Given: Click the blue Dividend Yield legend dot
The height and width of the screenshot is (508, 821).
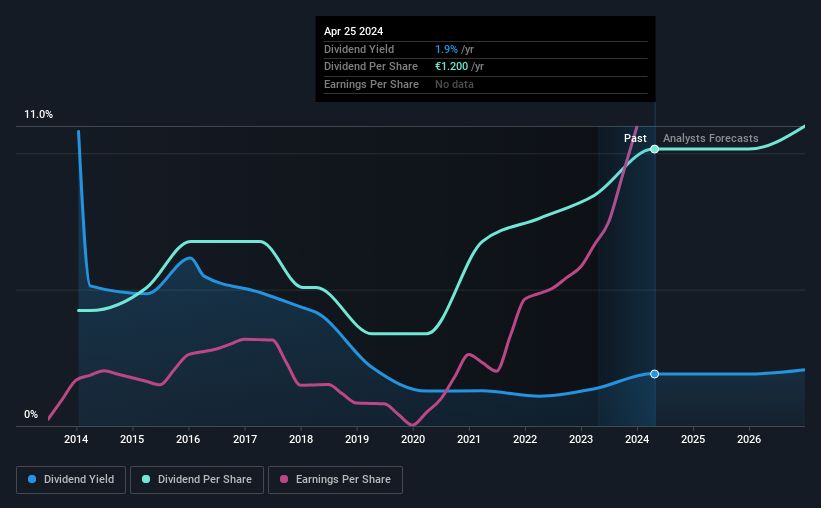Looking at the screenshot, I should click(32, 479).
